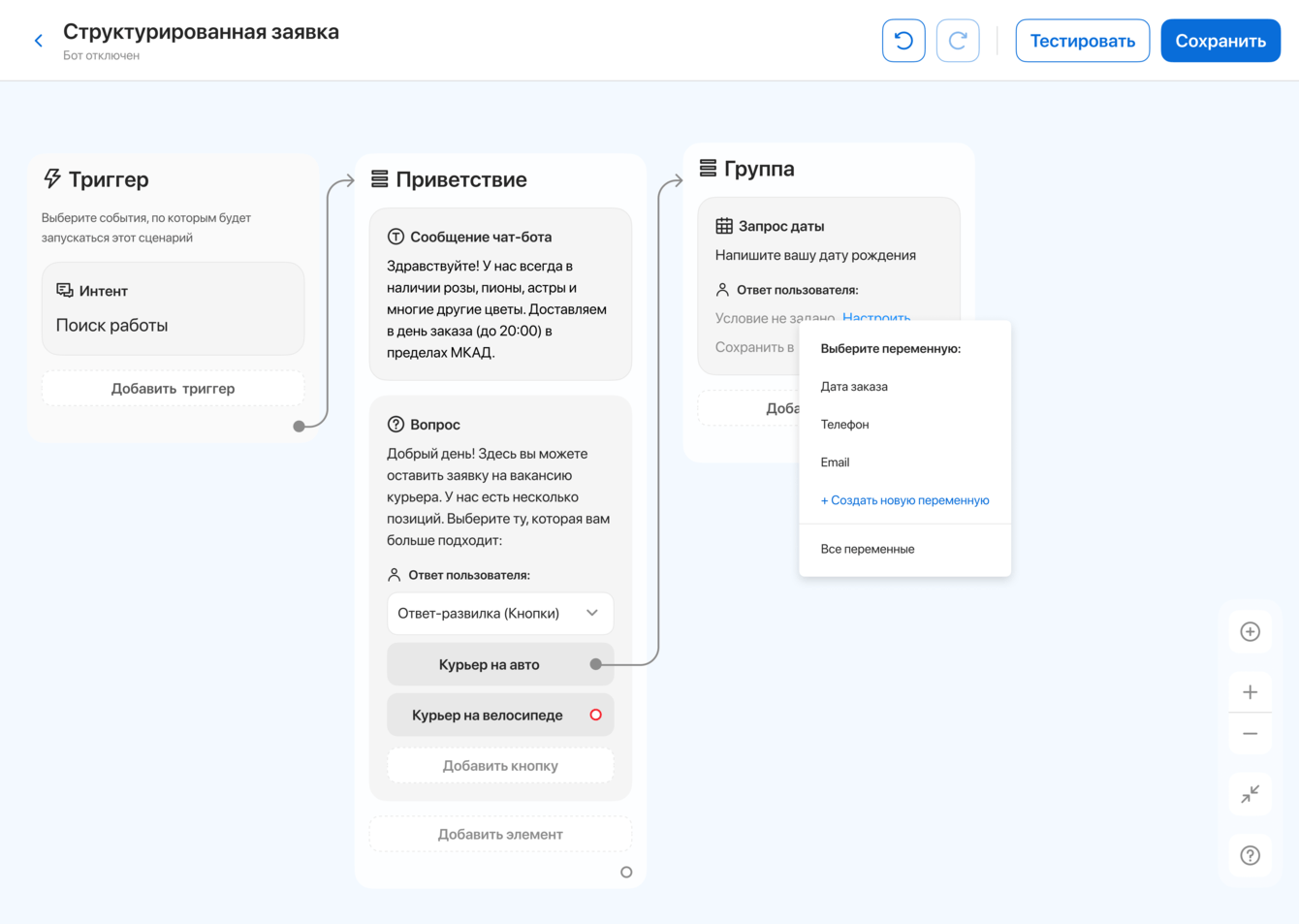This screenshot has height=924, width=1299.
Task: Expand the Все переменные list
Action: (868, 549)
